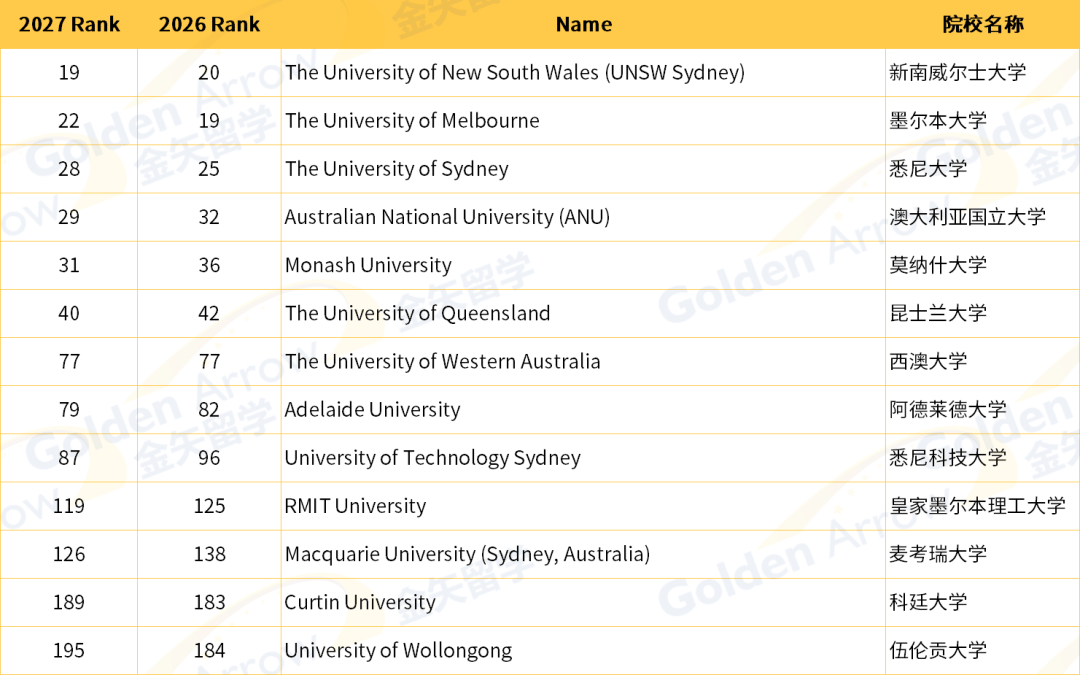The width and height of the screenshot is (1080, 675).
Task: Select the Adelaide University name cell
Action: [x=583, y=410]
